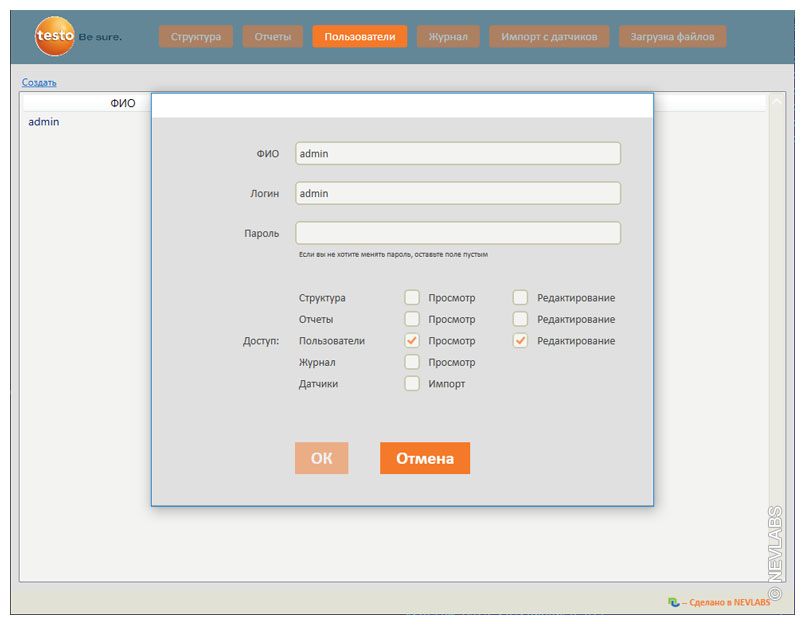The image size is (805, 625).
Task: Enable Редактирование access for Структура
Action: pos(520,298)
